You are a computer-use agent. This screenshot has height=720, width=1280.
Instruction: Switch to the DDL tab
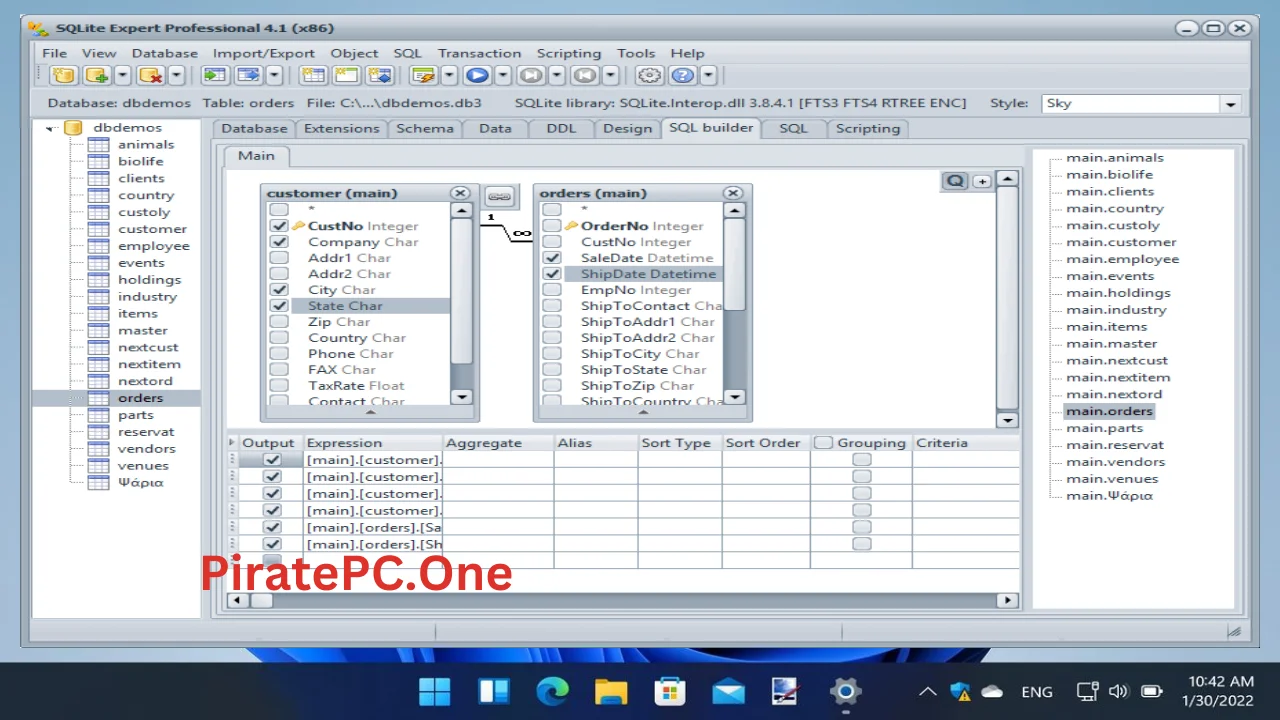[561, 128]
